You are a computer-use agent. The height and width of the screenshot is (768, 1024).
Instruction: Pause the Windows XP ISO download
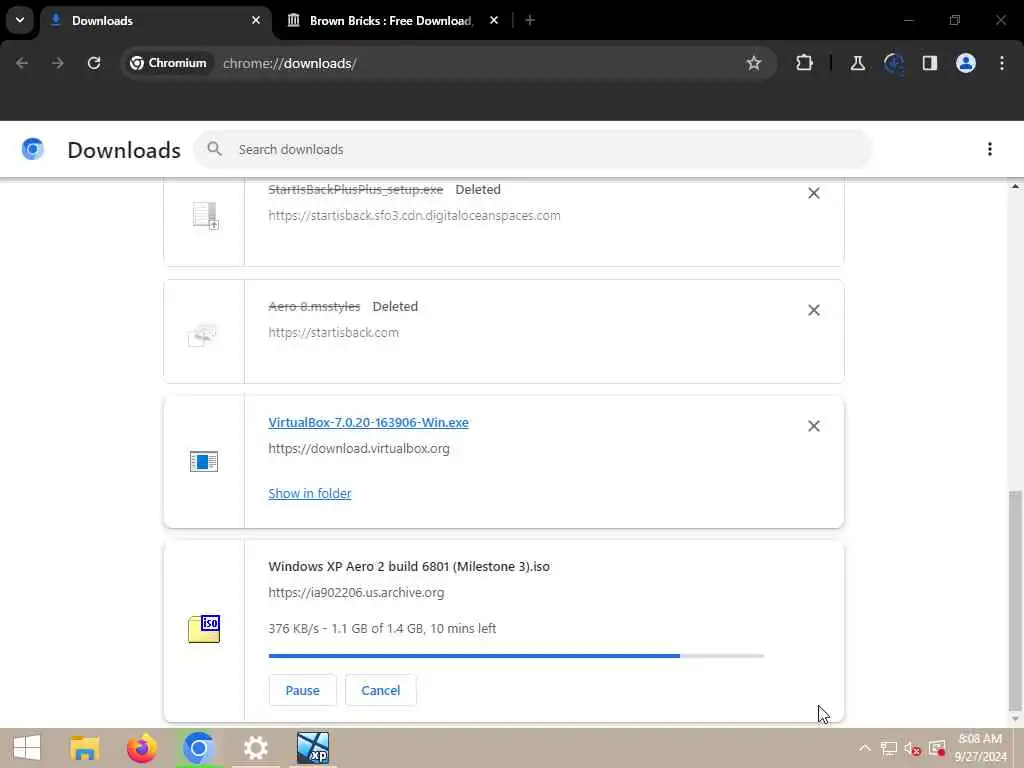[302, 690]
